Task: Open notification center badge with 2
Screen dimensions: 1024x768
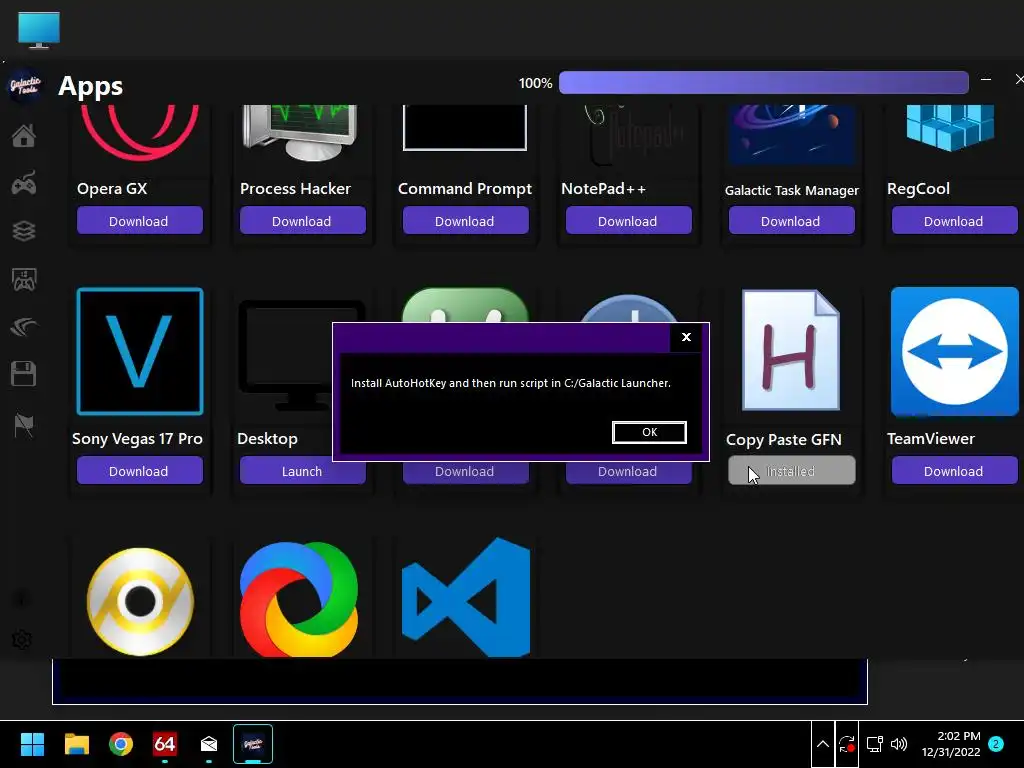Action: [x=996, y=744]
